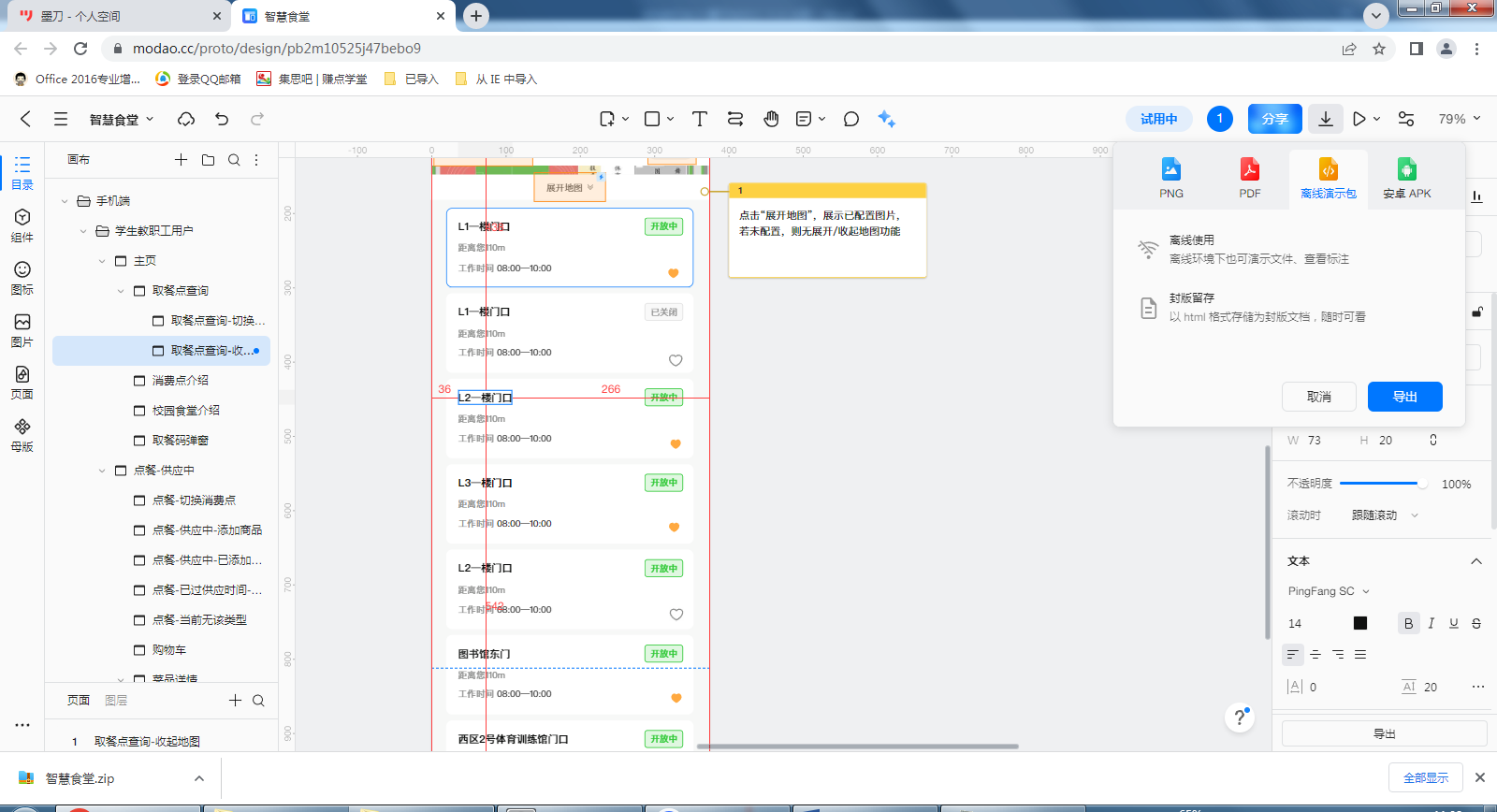The width and height of the screenshot is (1497, 812).
Task: Go back with the editor back arrow
Action: pos(25,119)
